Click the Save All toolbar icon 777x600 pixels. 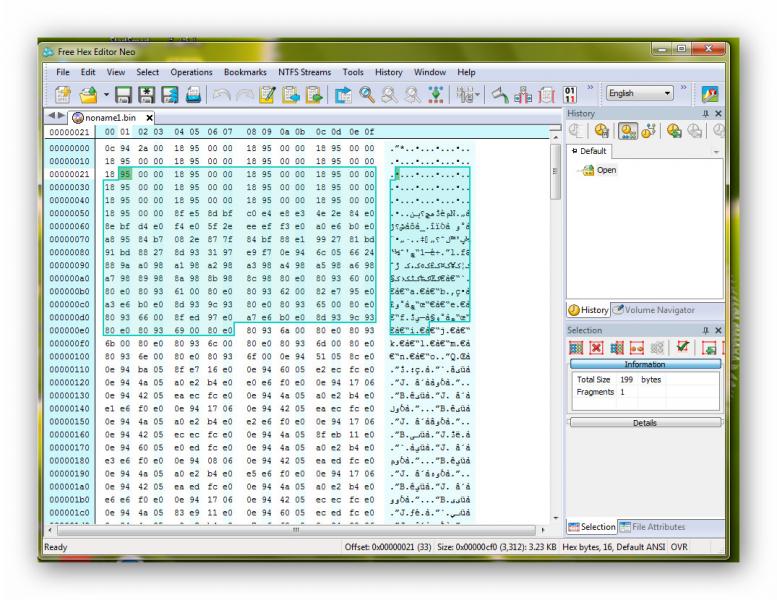click(169, 94)
